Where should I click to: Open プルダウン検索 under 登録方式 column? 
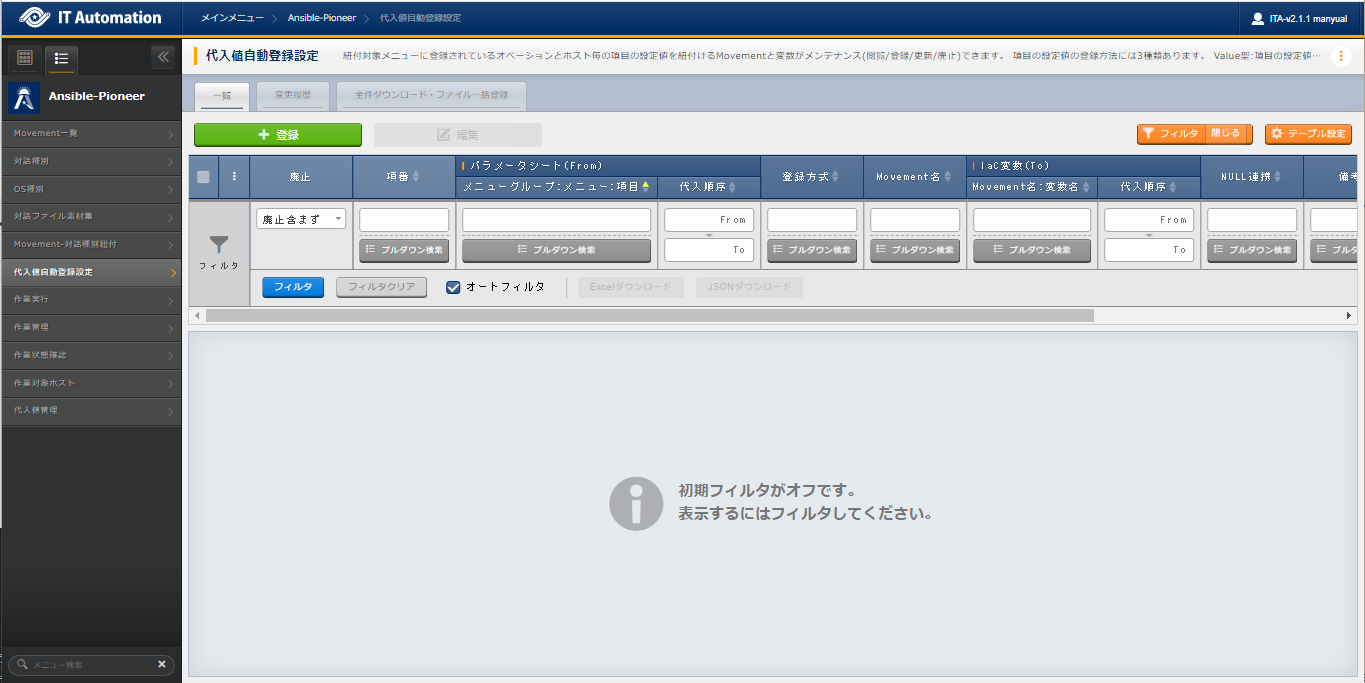tap(812, 250)
